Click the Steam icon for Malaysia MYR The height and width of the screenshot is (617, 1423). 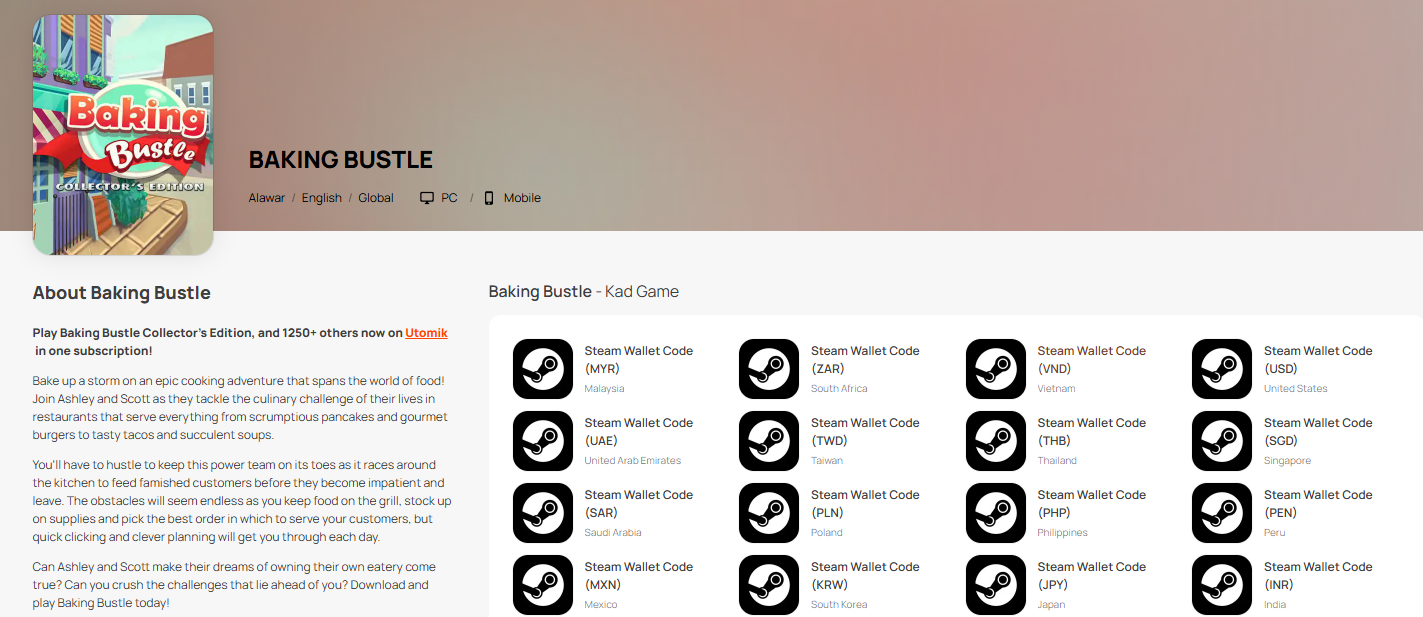click(543, 369)
